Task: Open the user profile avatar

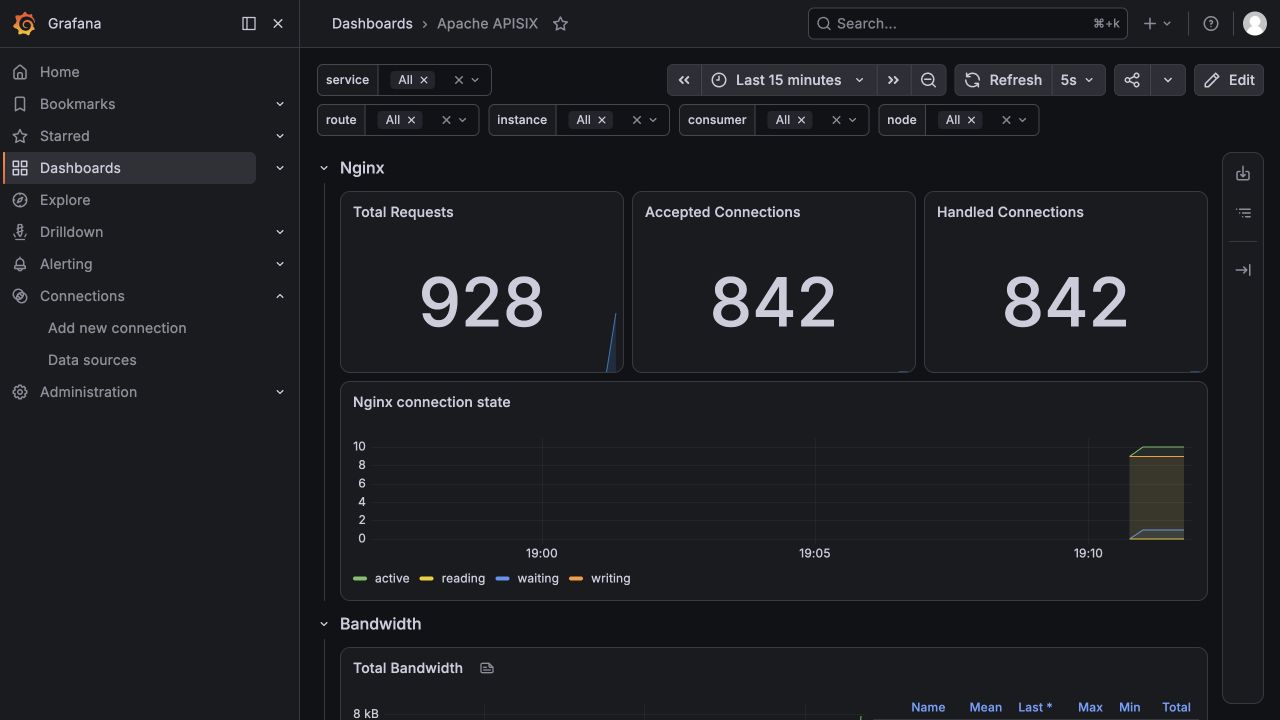Action: coord(1254,24)
